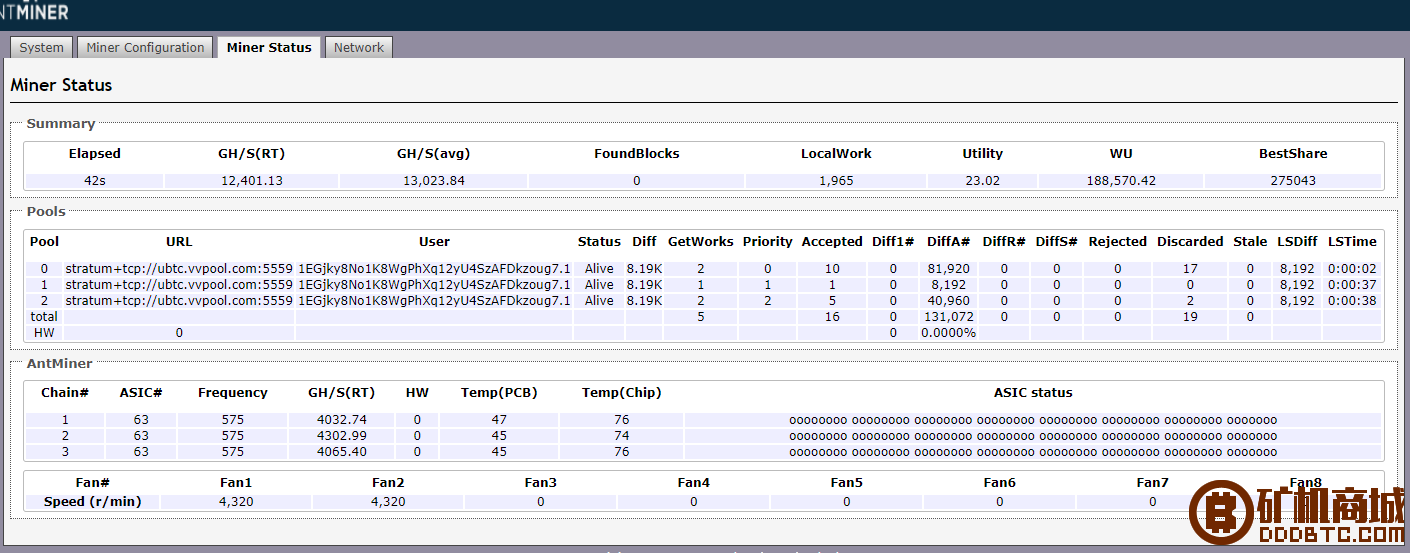Click pool 0 user address
Image resolution: width=1410 pixels, height=553 pixels.
pyautogui.click(x=434, y=269)
